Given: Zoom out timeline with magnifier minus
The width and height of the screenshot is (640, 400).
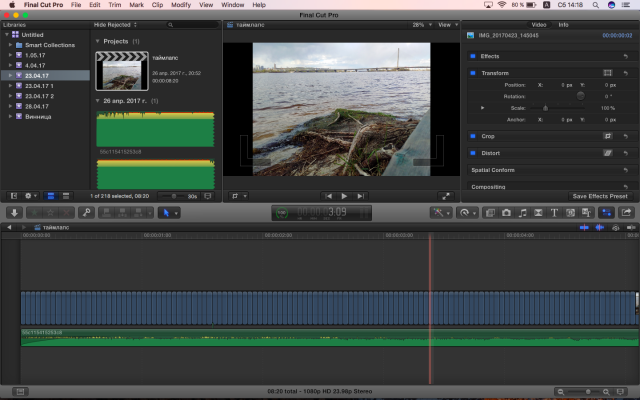Looking at the screenshot, I should pyautogui.click(x=561, y=392).
